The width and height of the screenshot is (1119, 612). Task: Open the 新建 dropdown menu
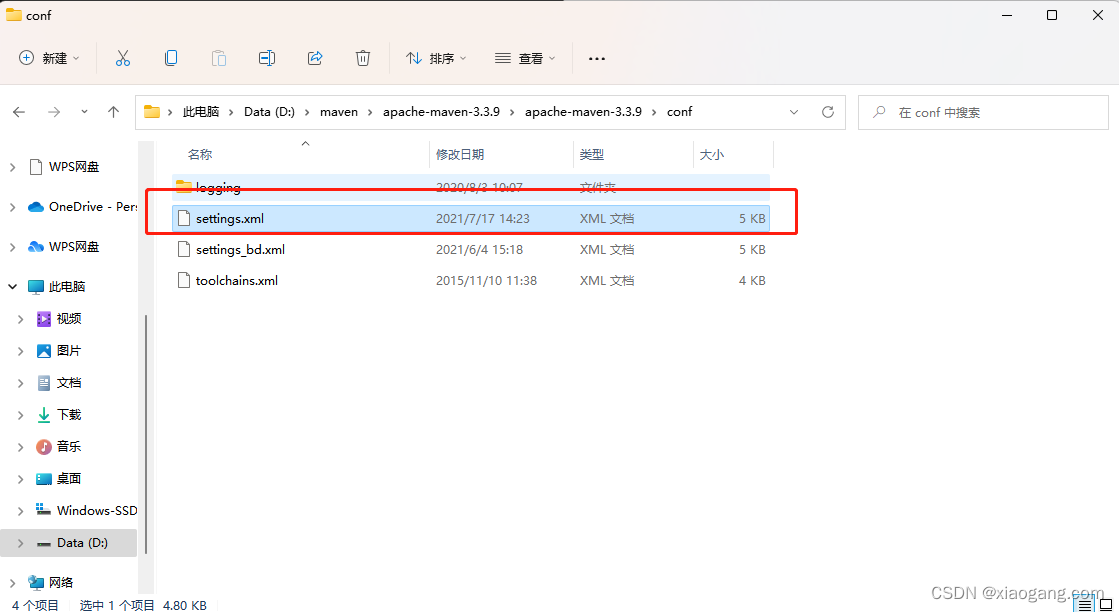(x=48, y=58)
